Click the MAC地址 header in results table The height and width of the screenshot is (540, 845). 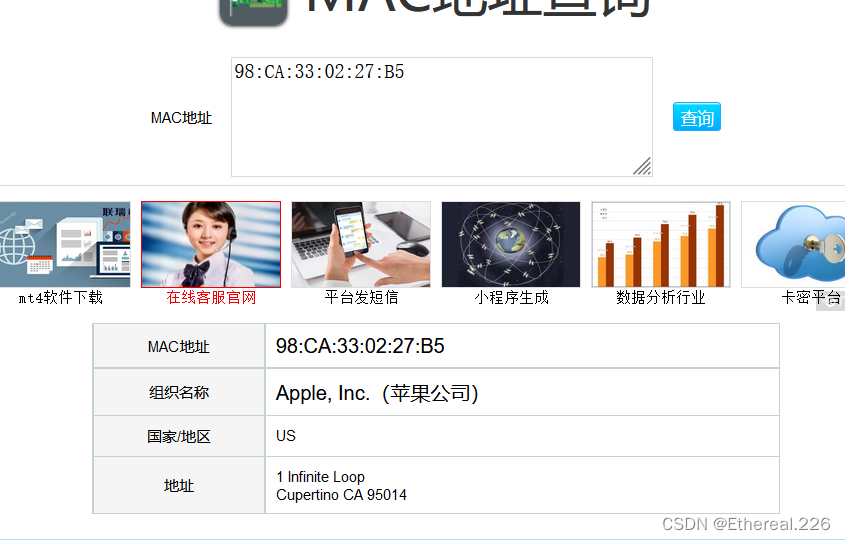tap(179, 347)
